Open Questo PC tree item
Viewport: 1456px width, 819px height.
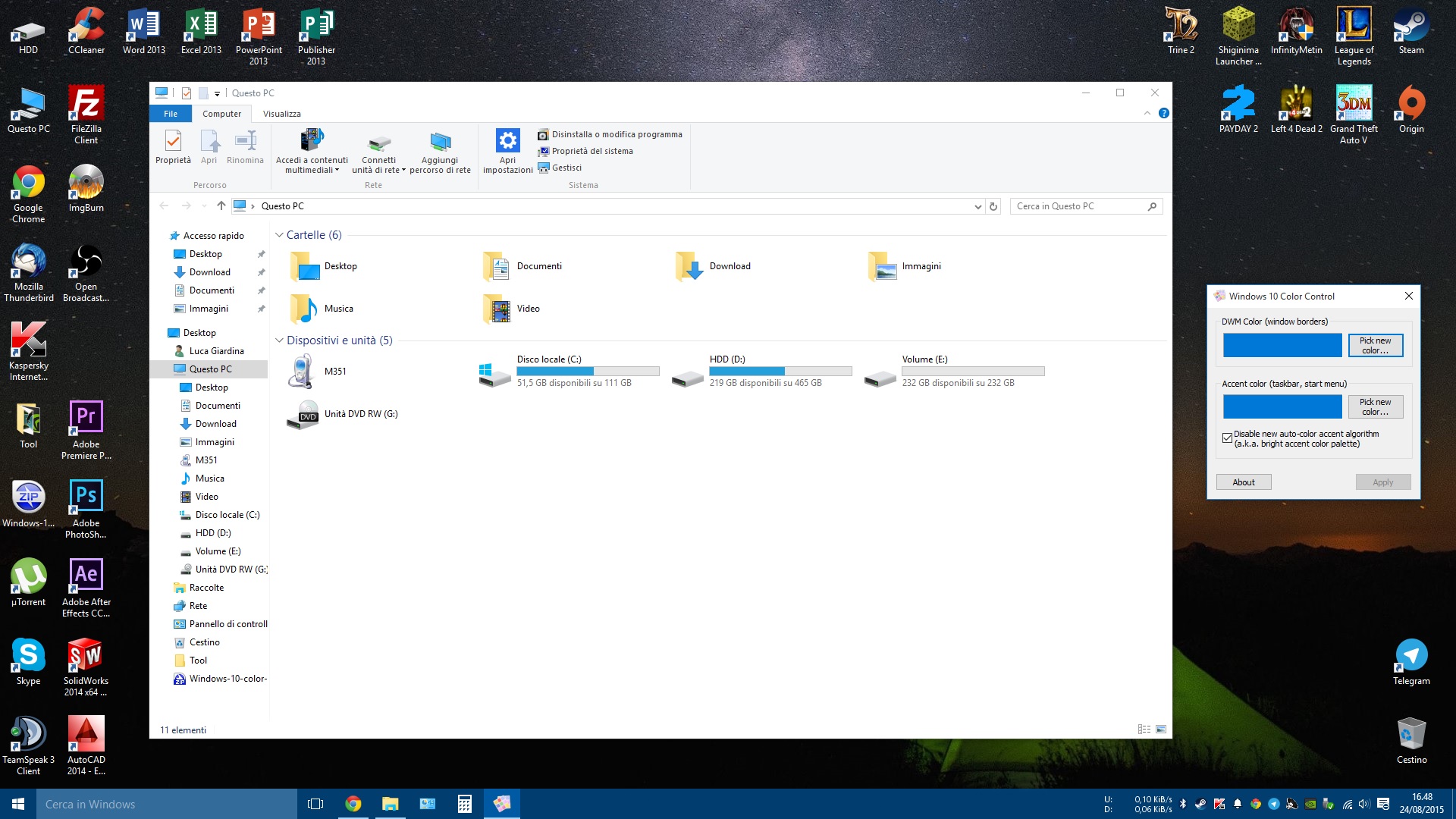[211, 369]
